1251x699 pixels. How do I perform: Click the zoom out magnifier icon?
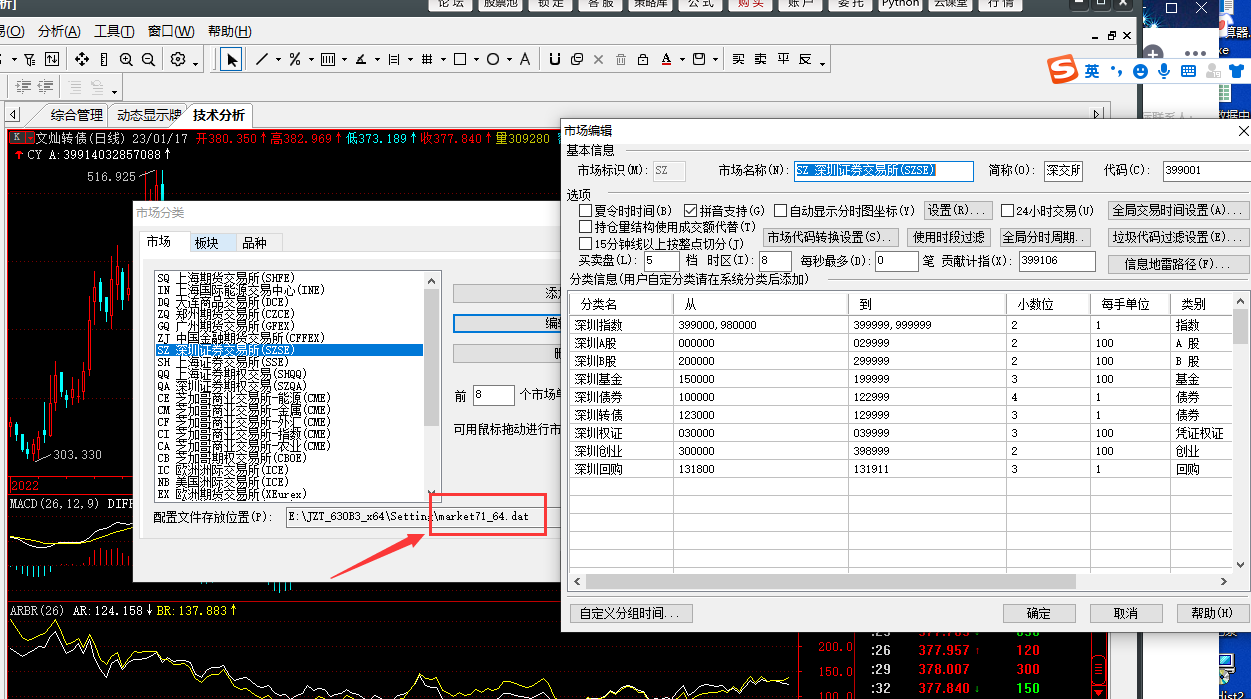point(148,60)
